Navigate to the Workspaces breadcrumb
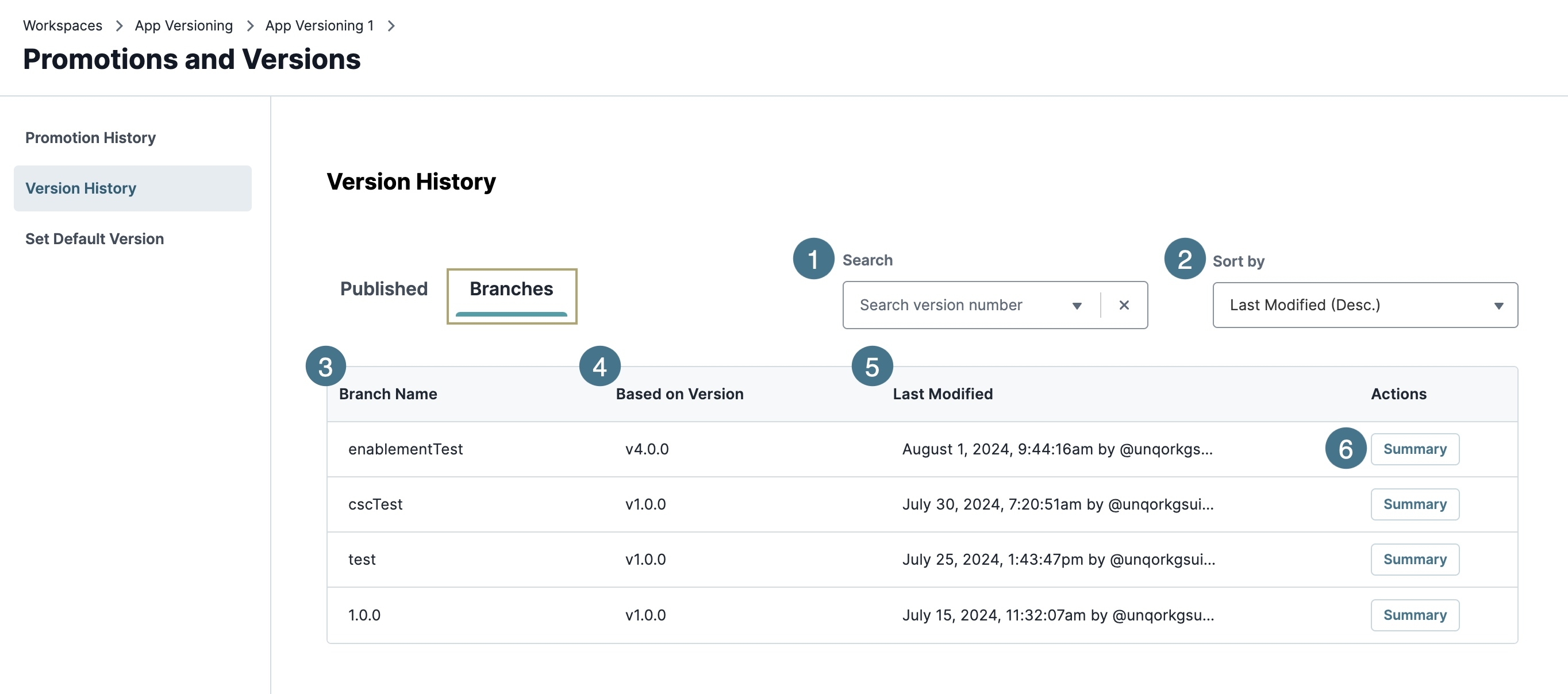Viewport: 1568px width, 694px height. click(62, 25)
